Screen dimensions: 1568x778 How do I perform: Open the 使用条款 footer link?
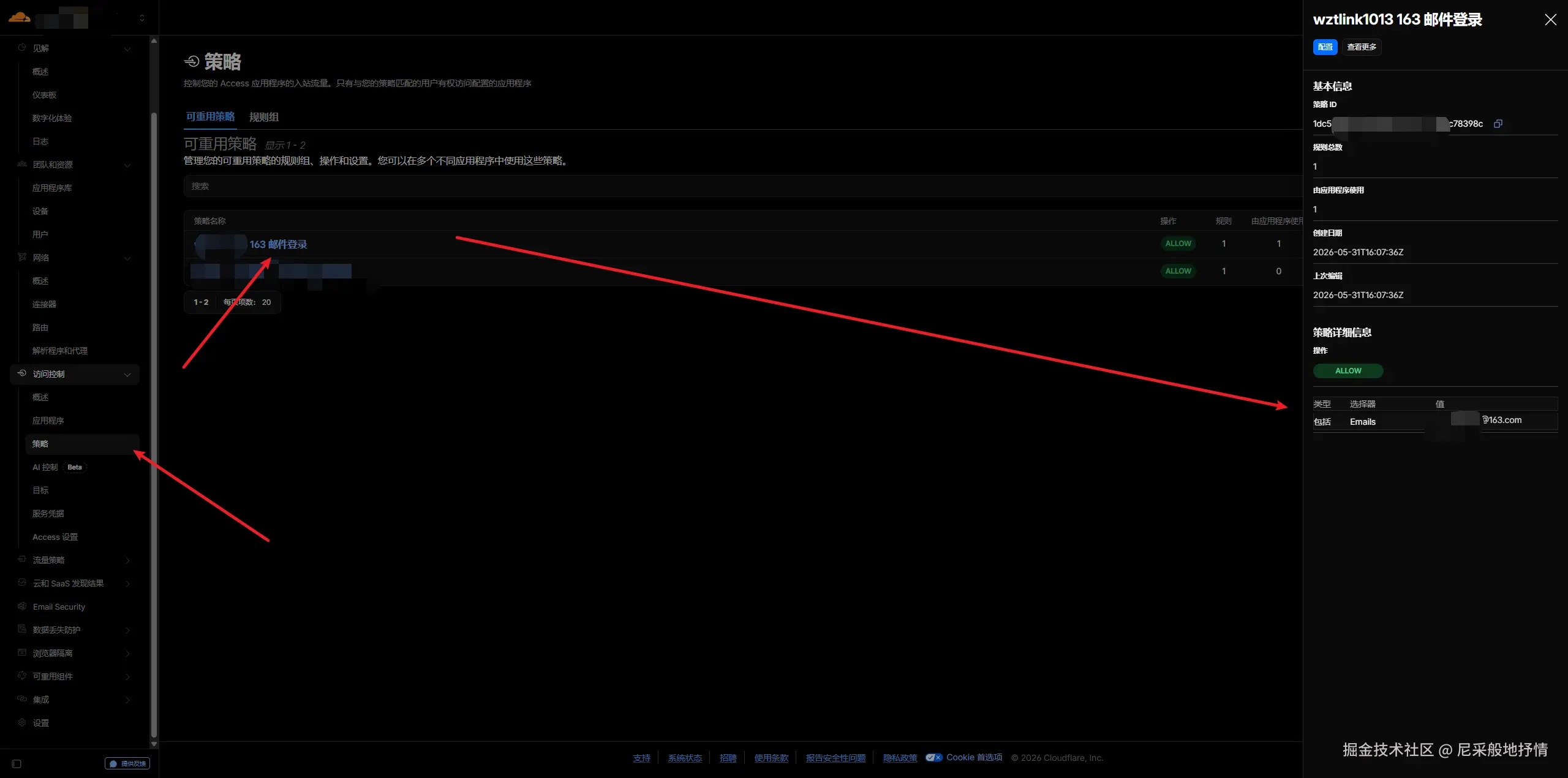click(x=771, y=758)
